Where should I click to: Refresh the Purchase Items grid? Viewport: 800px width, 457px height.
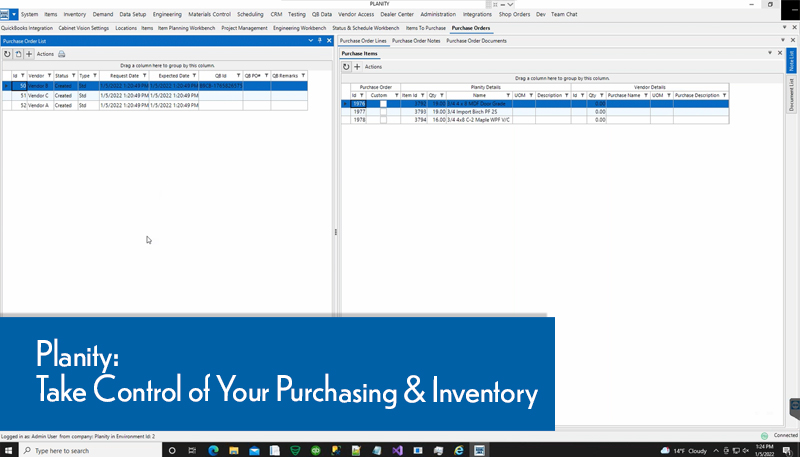346,66
